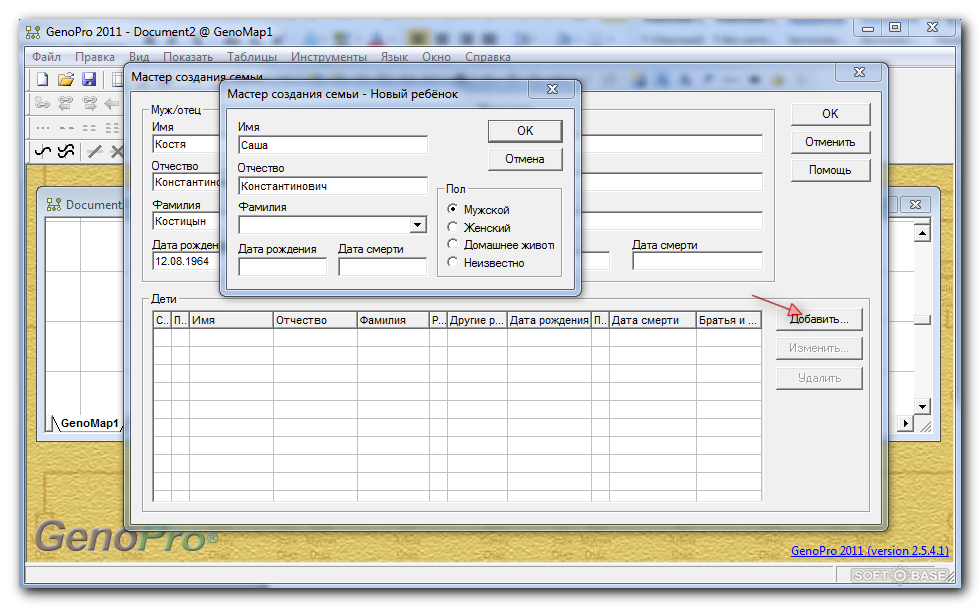Select the Домашнее животное radio button
980x607 pixels.
(x=453, y=245)
